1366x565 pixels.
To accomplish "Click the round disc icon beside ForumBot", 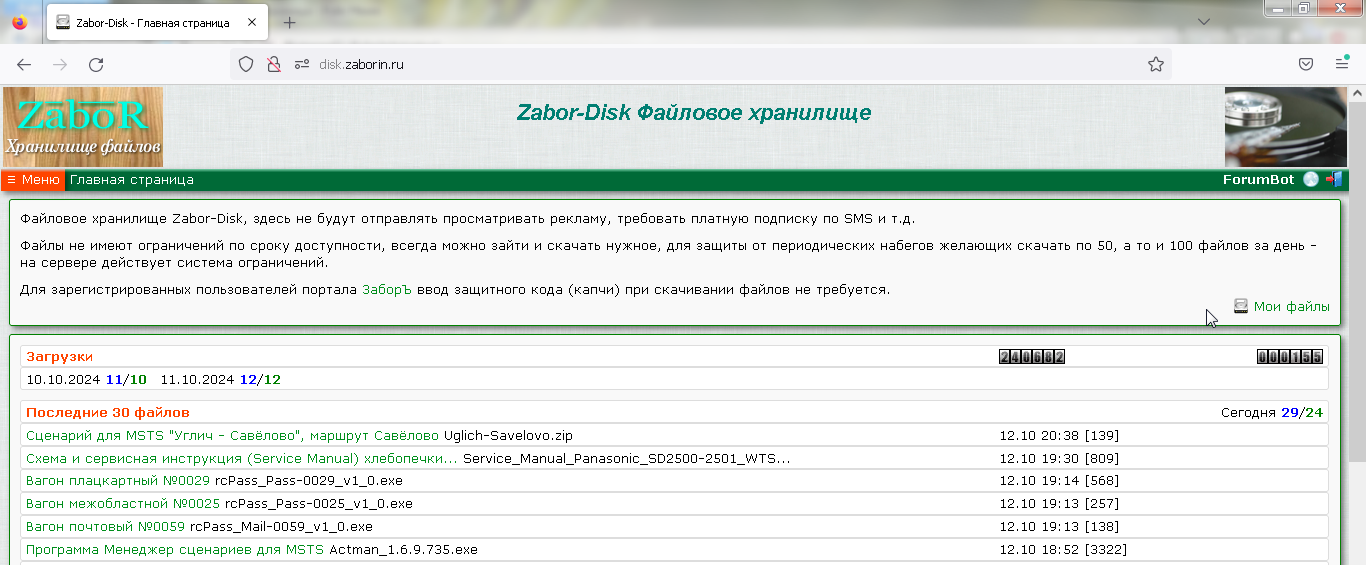I will click(1311, 180).
